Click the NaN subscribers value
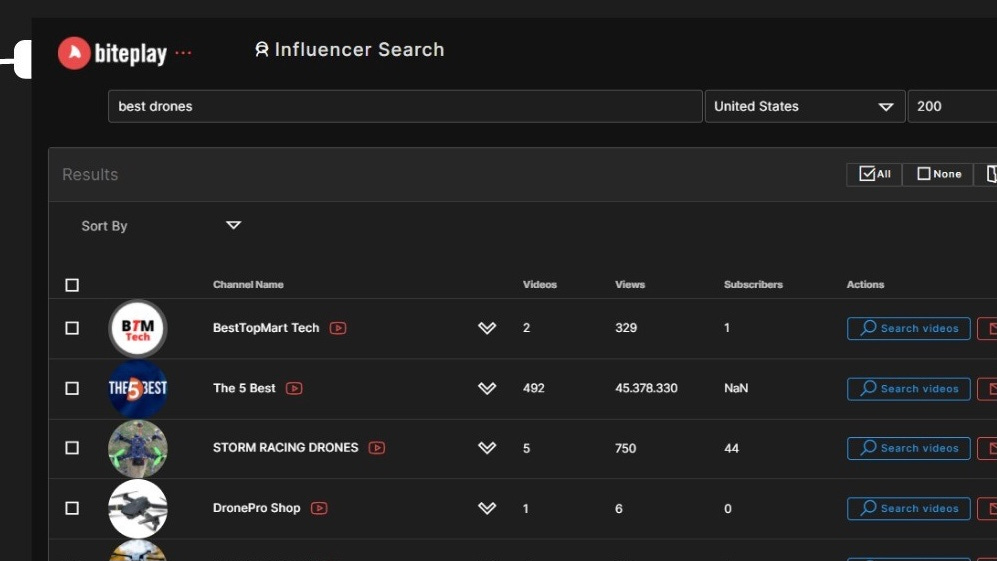 [x=736, y=388]
